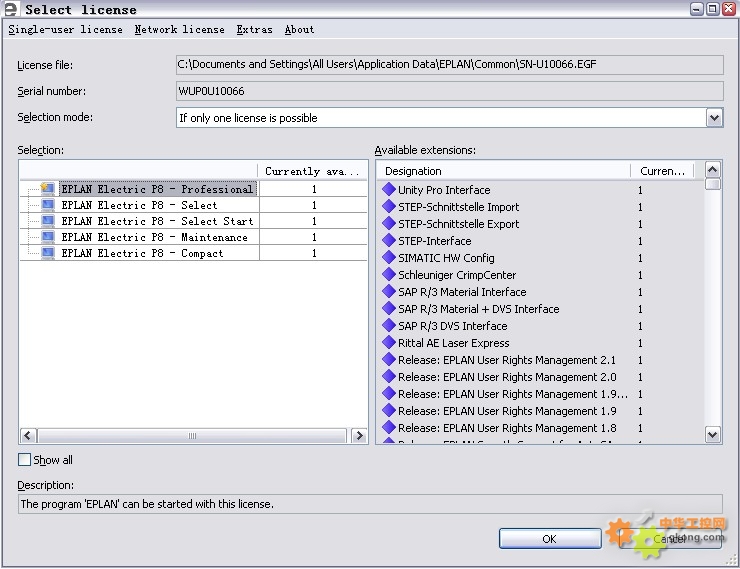This screenshot has width=740, height=569.
Task: Select Release: EPLAN User Rights Management 2.1 text
Action: pos(507,360)
